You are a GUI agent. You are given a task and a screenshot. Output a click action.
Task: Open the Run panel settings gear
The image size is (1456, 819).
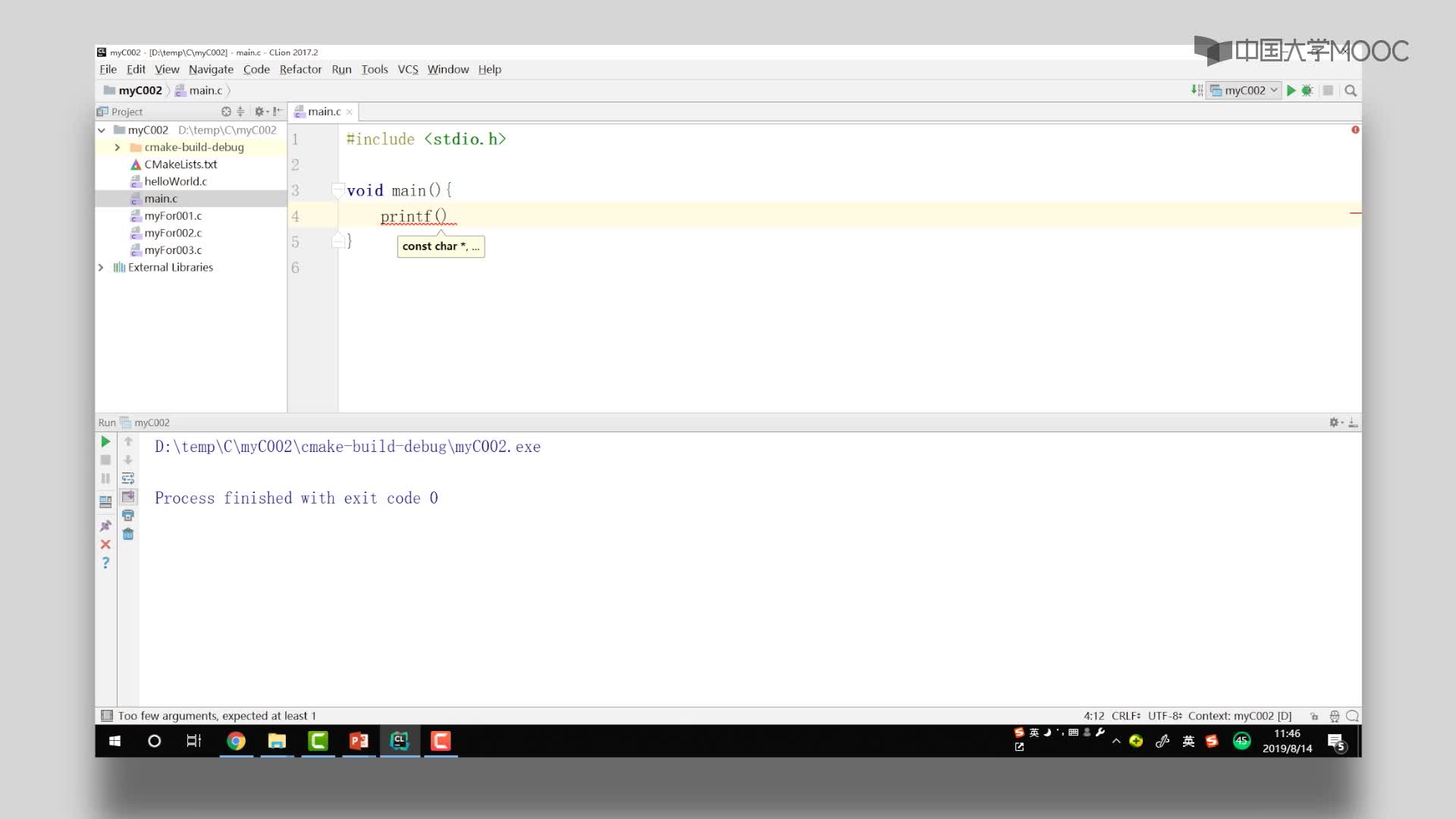(1335, 422)
